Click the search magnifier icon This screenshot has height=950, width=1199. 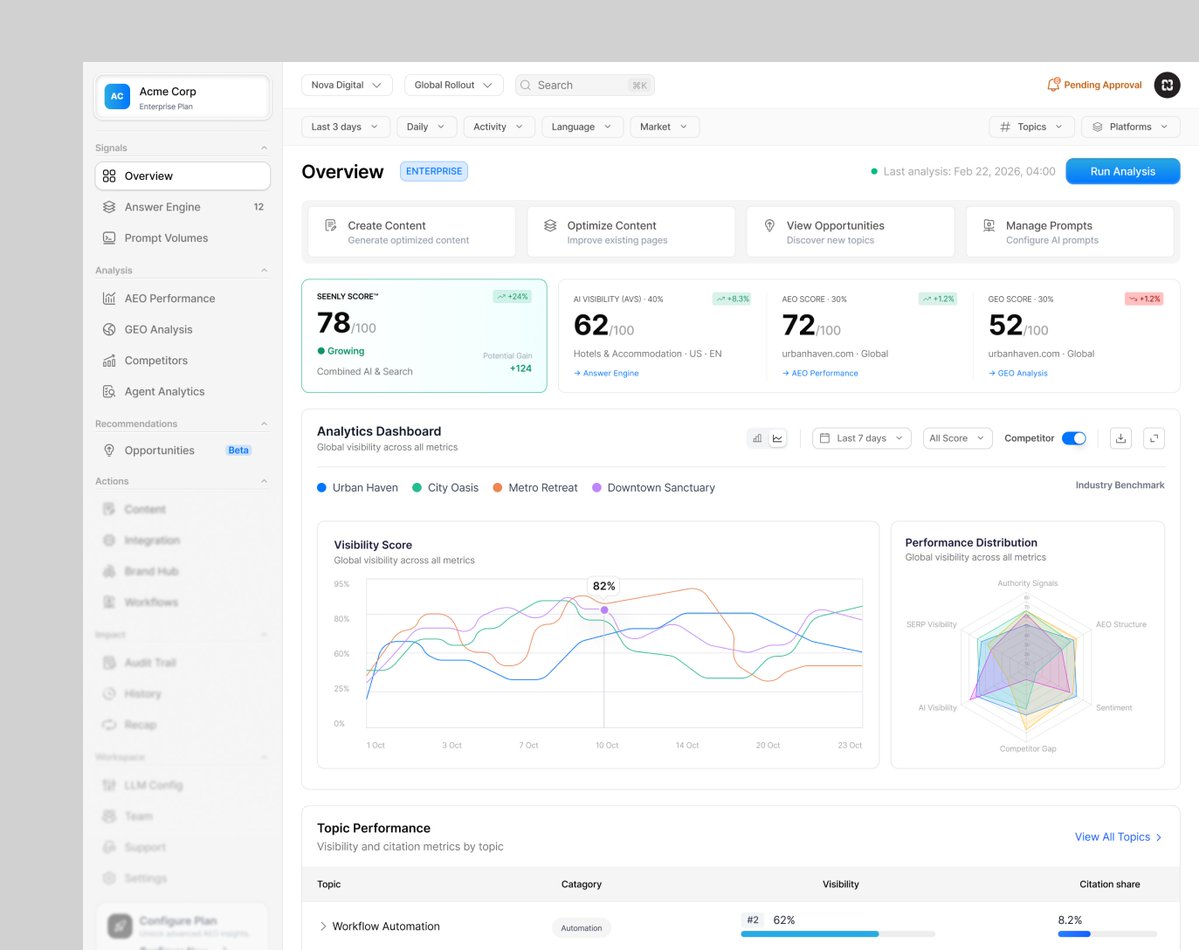[x=525, y=85]
